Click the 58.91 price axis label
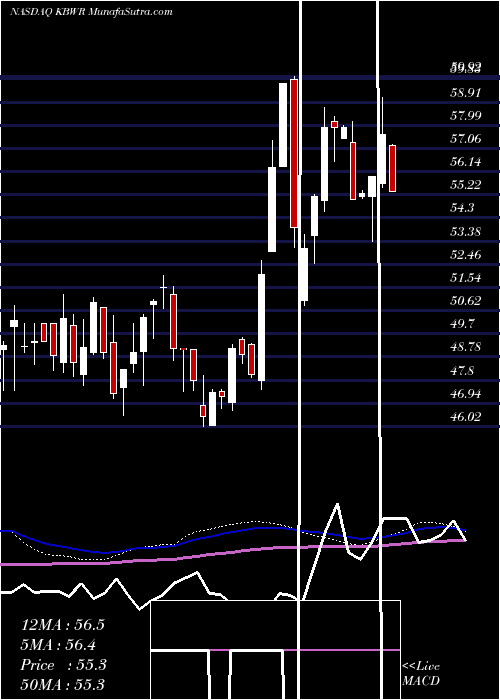The width and height of the screenshot is (500, 700). point(466,93)
